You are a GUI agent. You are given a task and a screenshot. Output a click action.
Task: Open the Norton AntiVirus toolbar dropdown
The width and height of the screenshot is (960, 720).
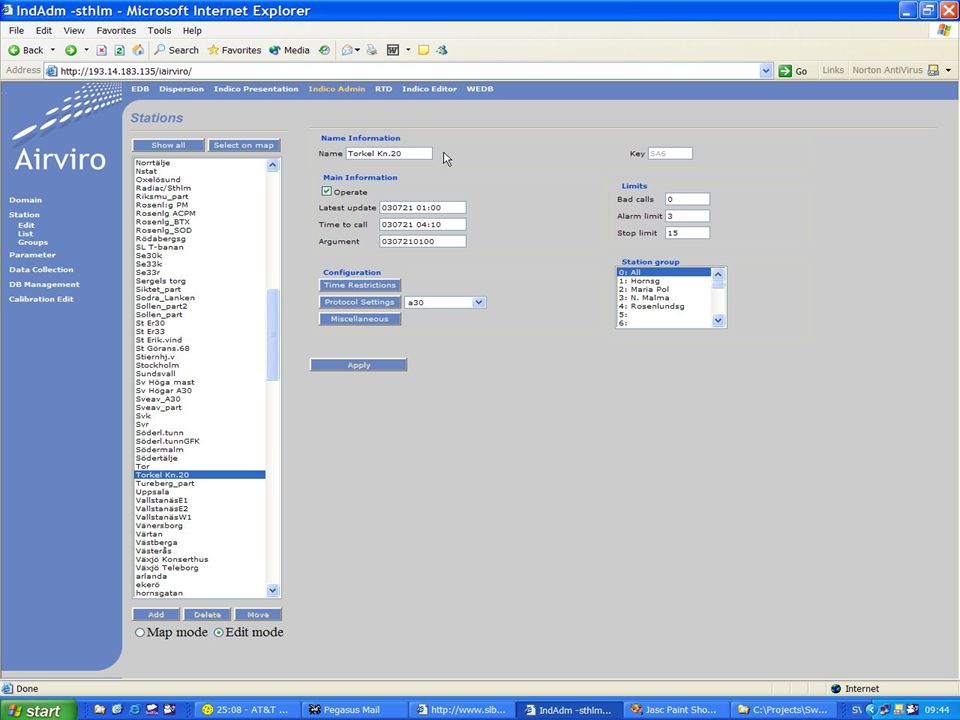948,70
